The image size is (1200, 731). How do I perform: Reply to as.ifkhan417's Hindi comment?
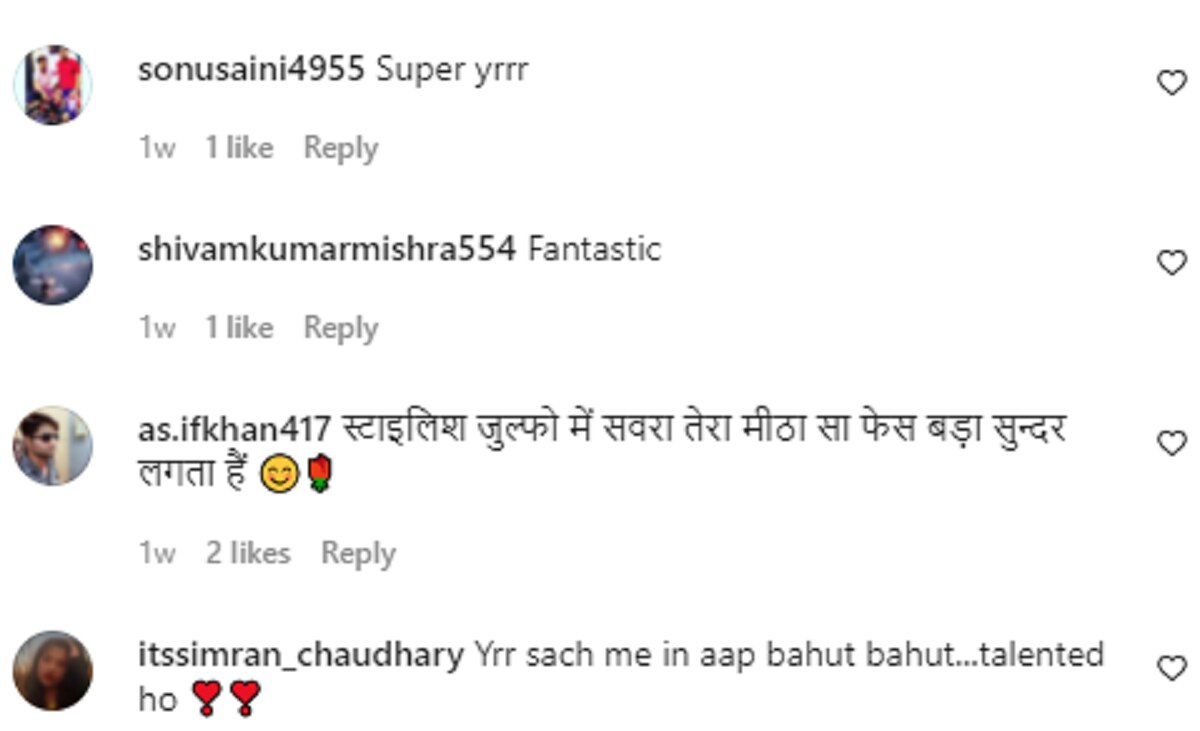pos(357,553)
